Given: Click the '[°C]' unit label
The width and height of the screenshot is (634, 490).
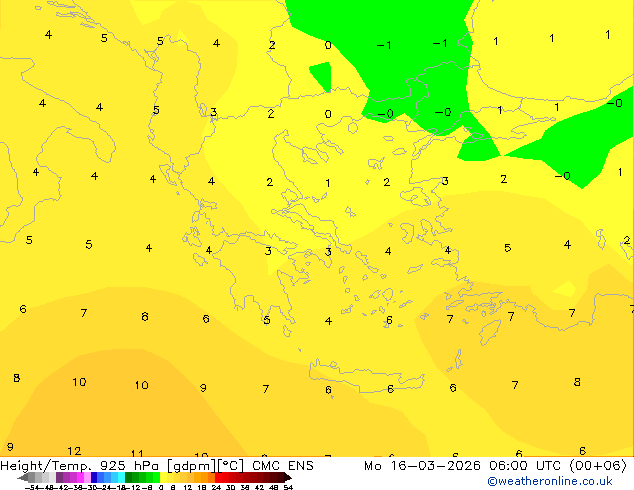Looking at the screenshot, I should [231, 466].
